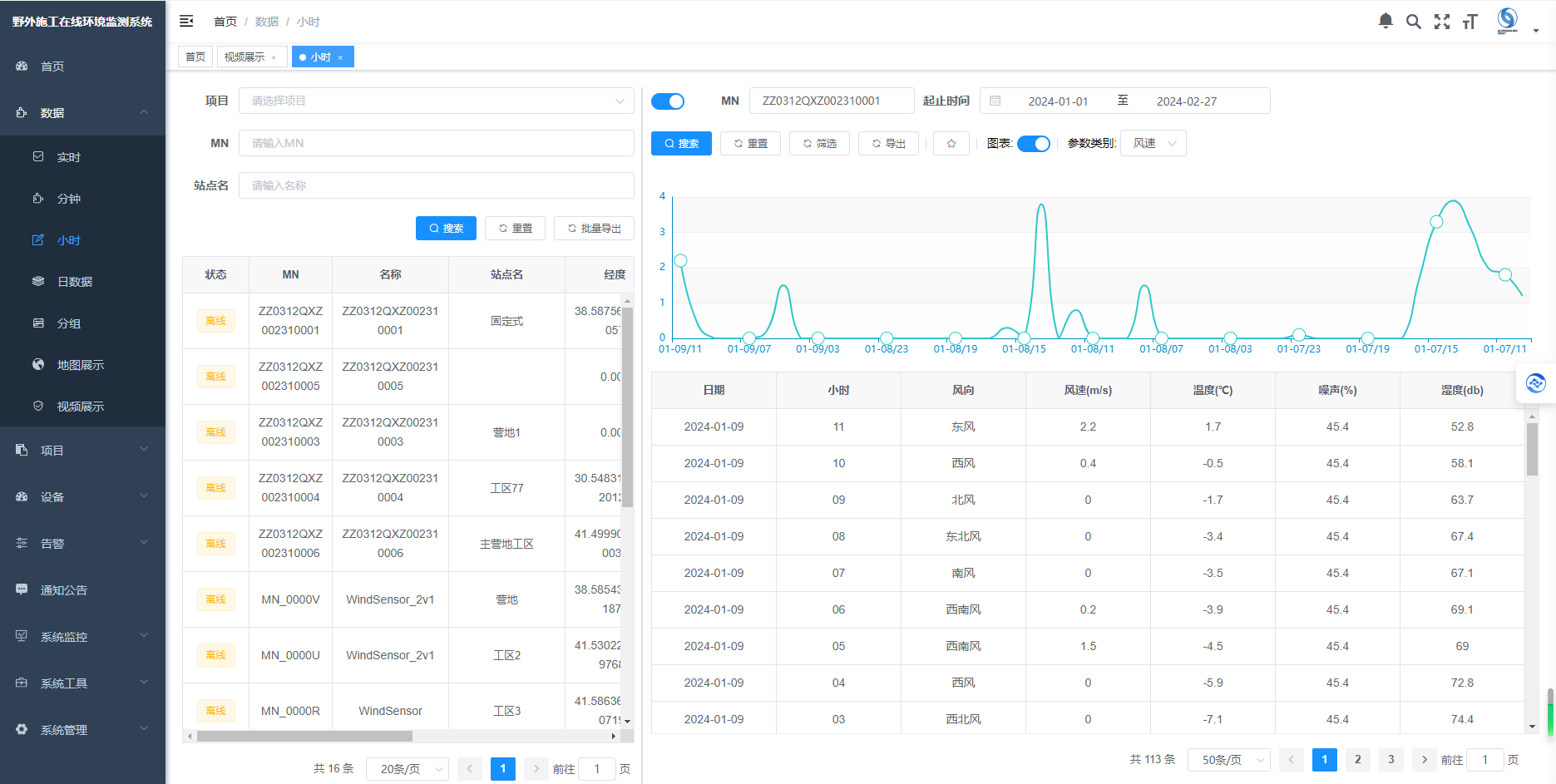Click next page arrow in station list pagination
This screenshot has width=1556, height=784.
tap(536, 769)
